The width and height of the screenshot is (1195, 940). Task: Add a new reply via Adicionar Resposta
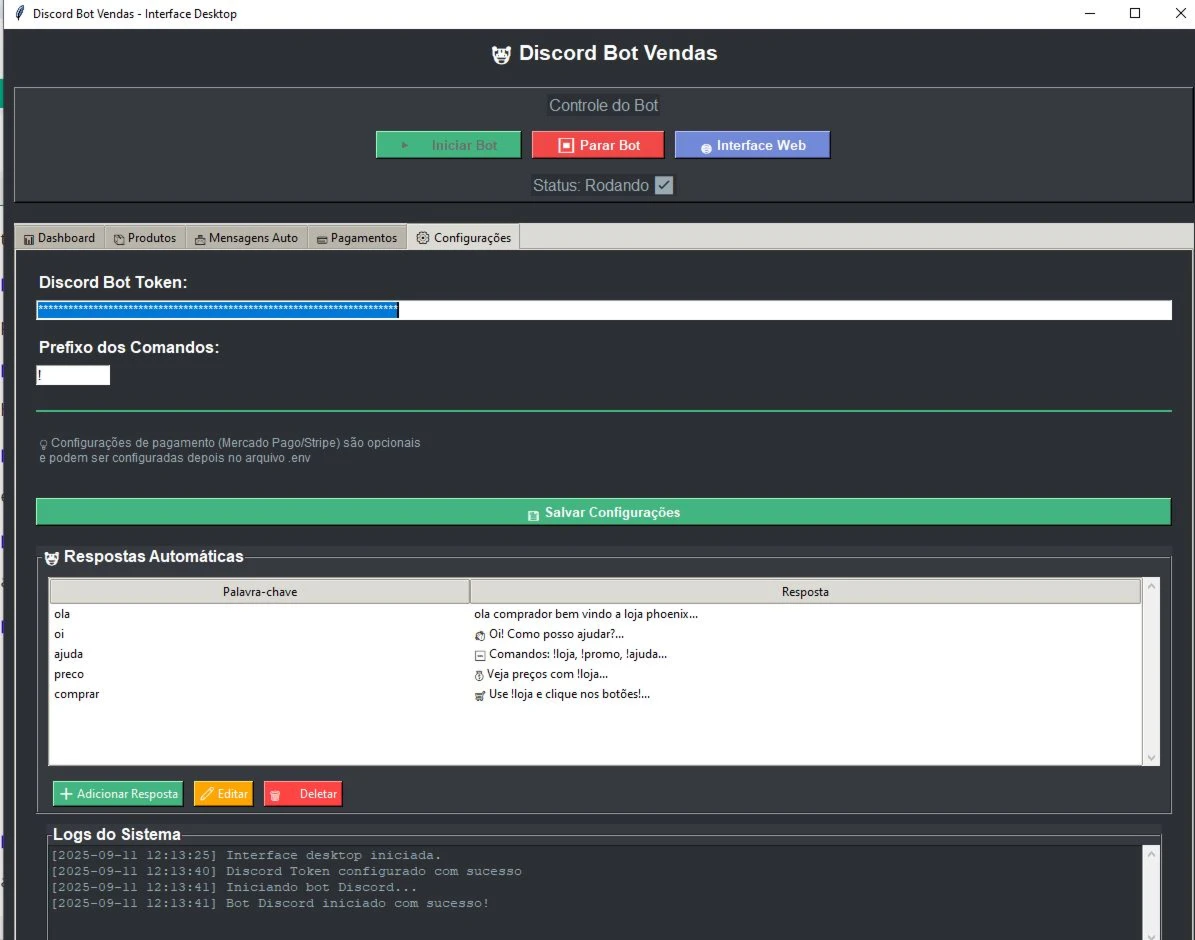tap(118, 794)
